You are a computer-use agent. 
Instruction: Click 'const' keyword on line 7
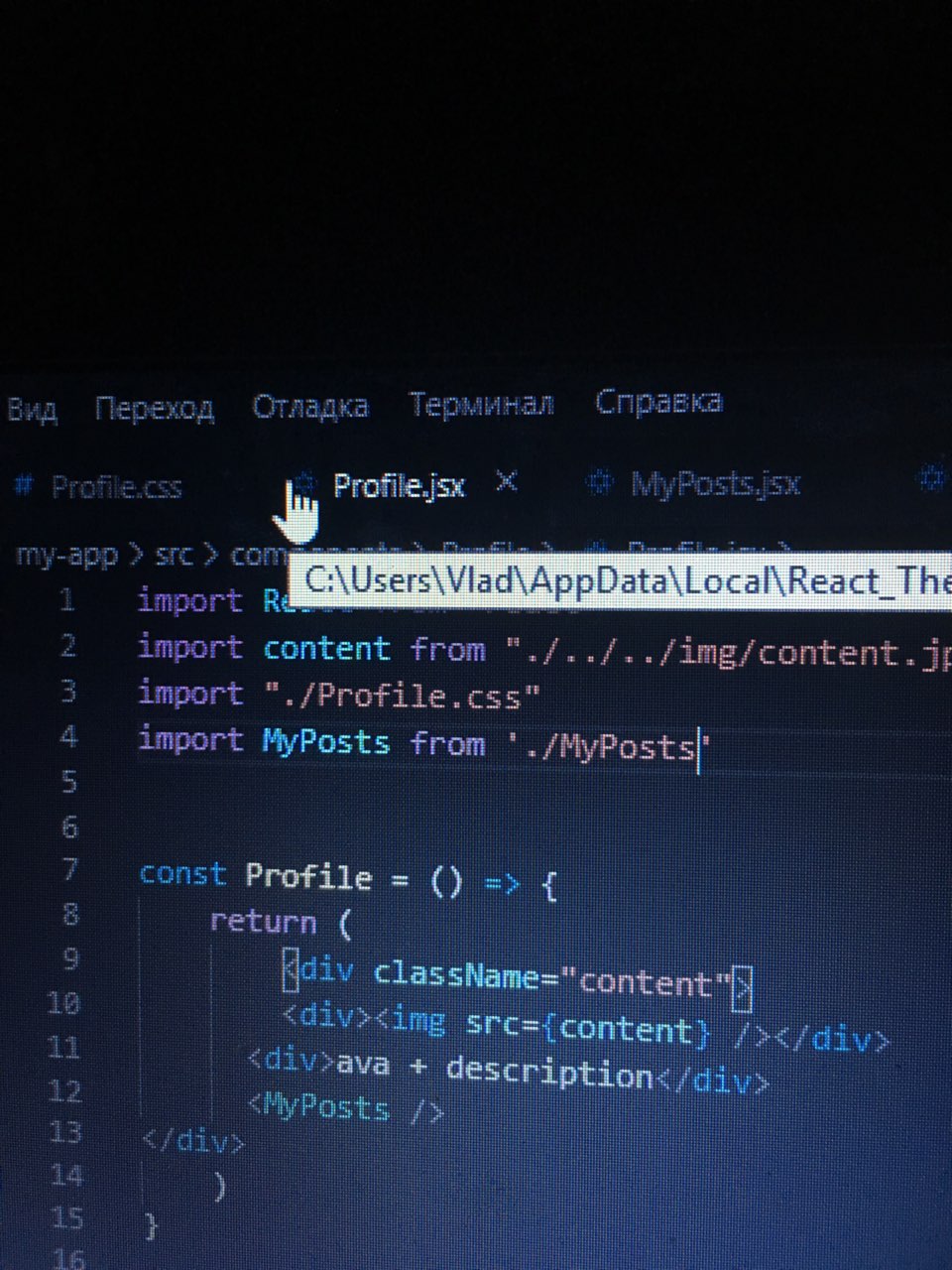pos(182,874)
